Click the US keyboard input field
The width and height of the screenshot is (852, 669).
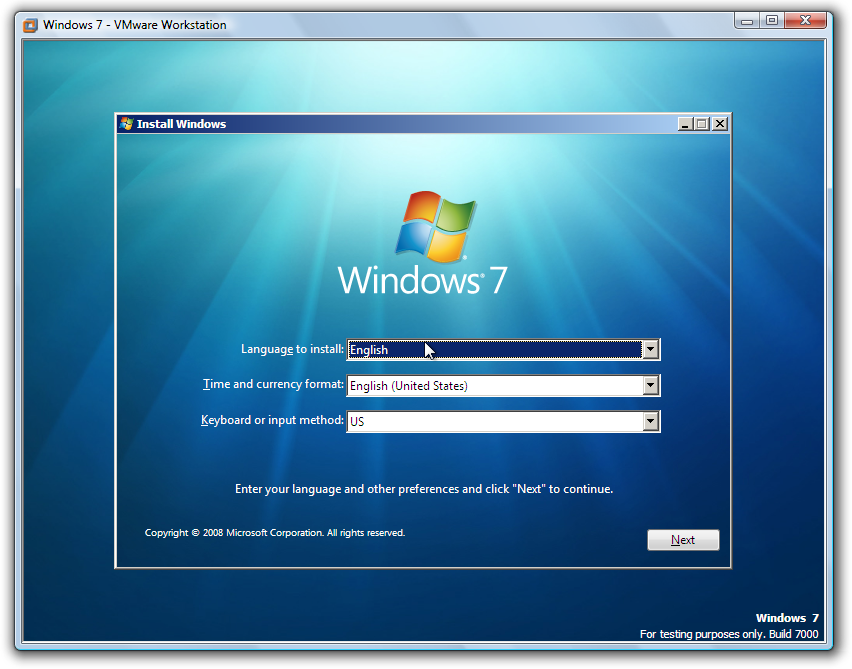click(x=494, y=421)
